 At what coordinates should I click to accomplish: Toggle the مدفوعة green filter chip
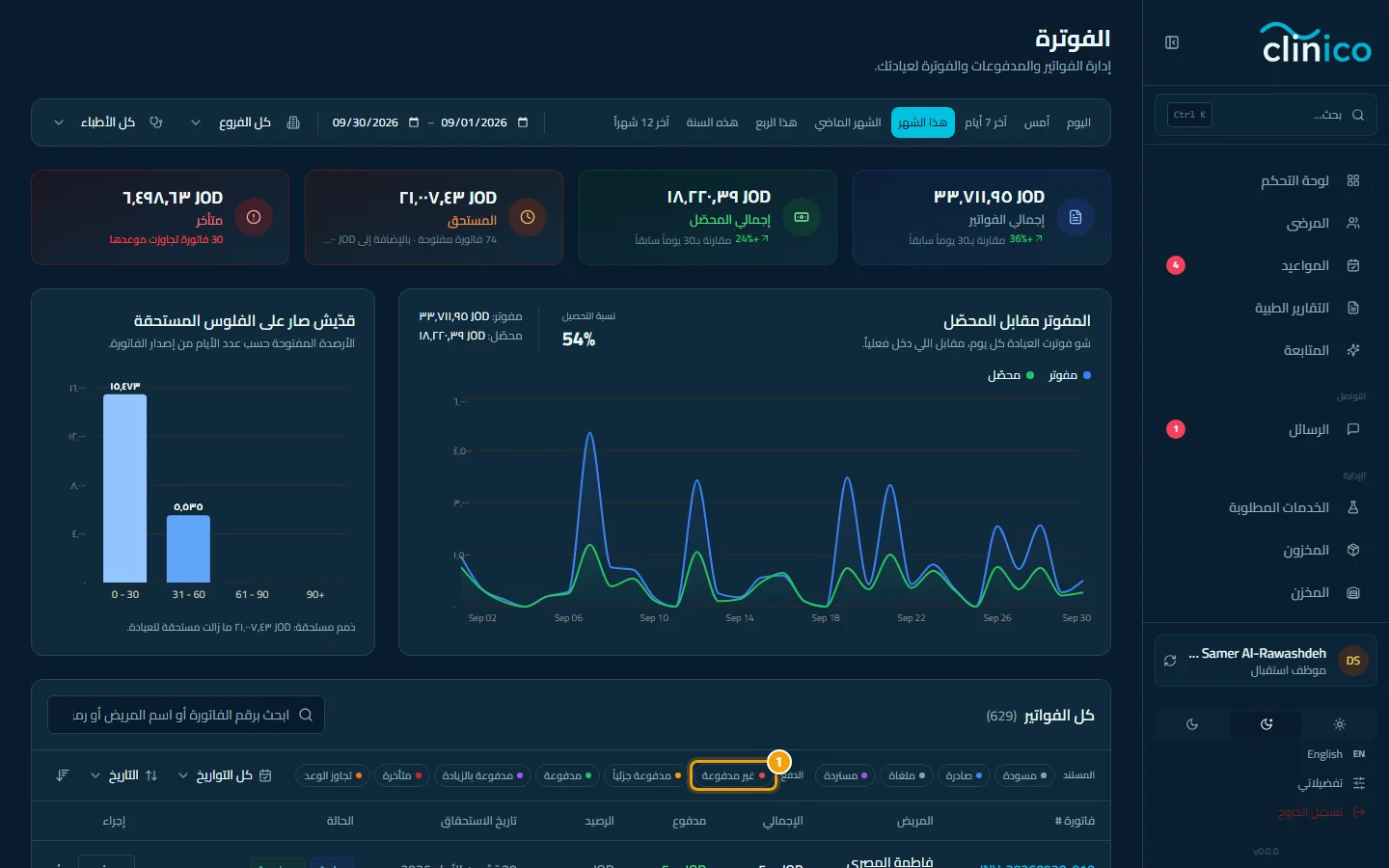tap(567, 775)
